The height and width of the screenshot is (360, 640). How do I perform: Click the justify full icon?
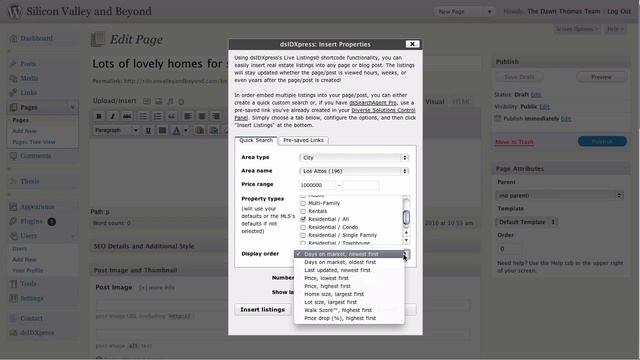pos(162,131)
